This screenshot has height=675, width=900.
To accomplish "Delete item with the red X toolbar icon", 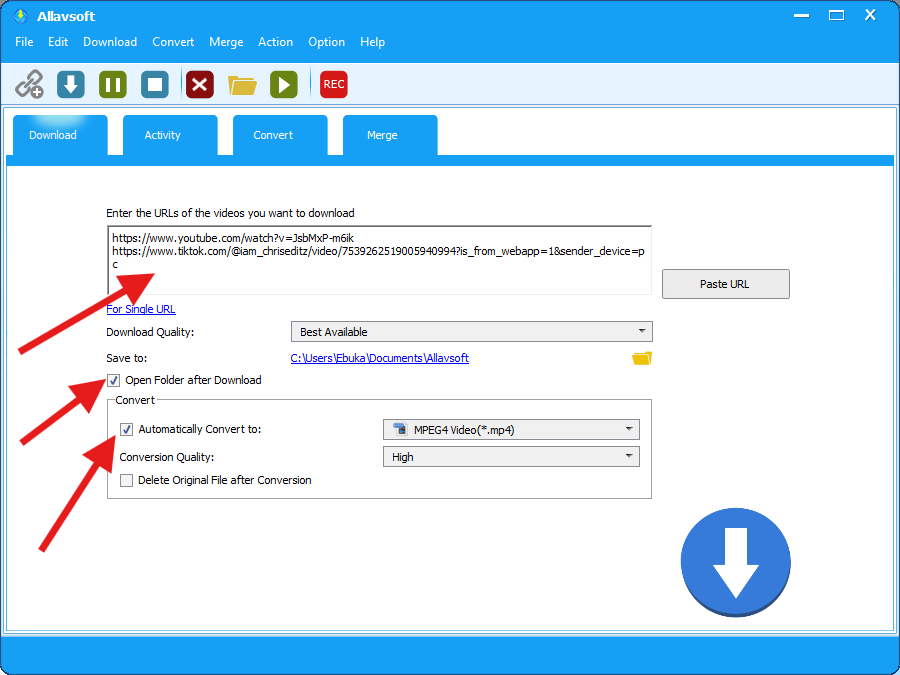I will (x=200, y=84).
